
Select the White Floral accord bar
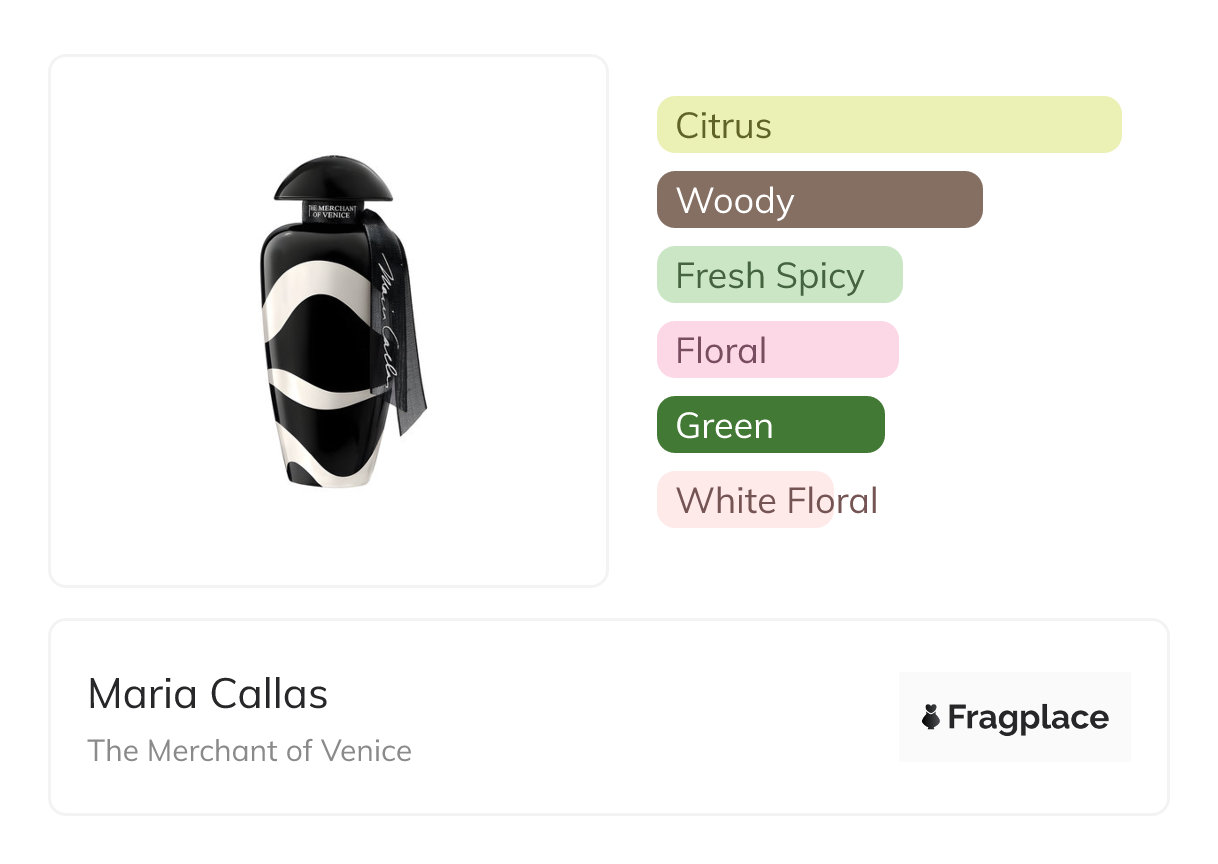(745, 500)
